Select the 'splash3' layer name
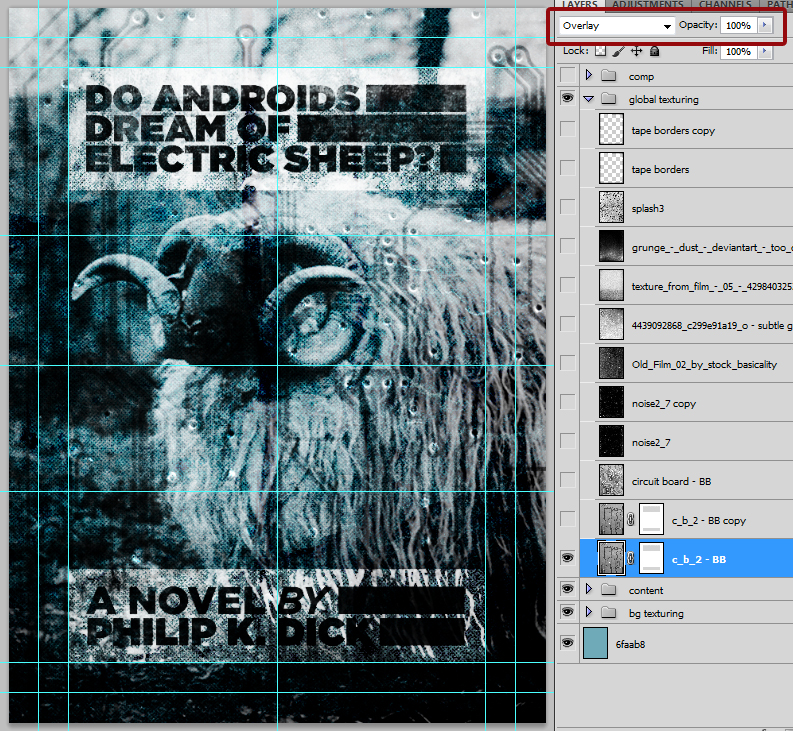The height and width of the screenshot is (731, 793). 648,208
